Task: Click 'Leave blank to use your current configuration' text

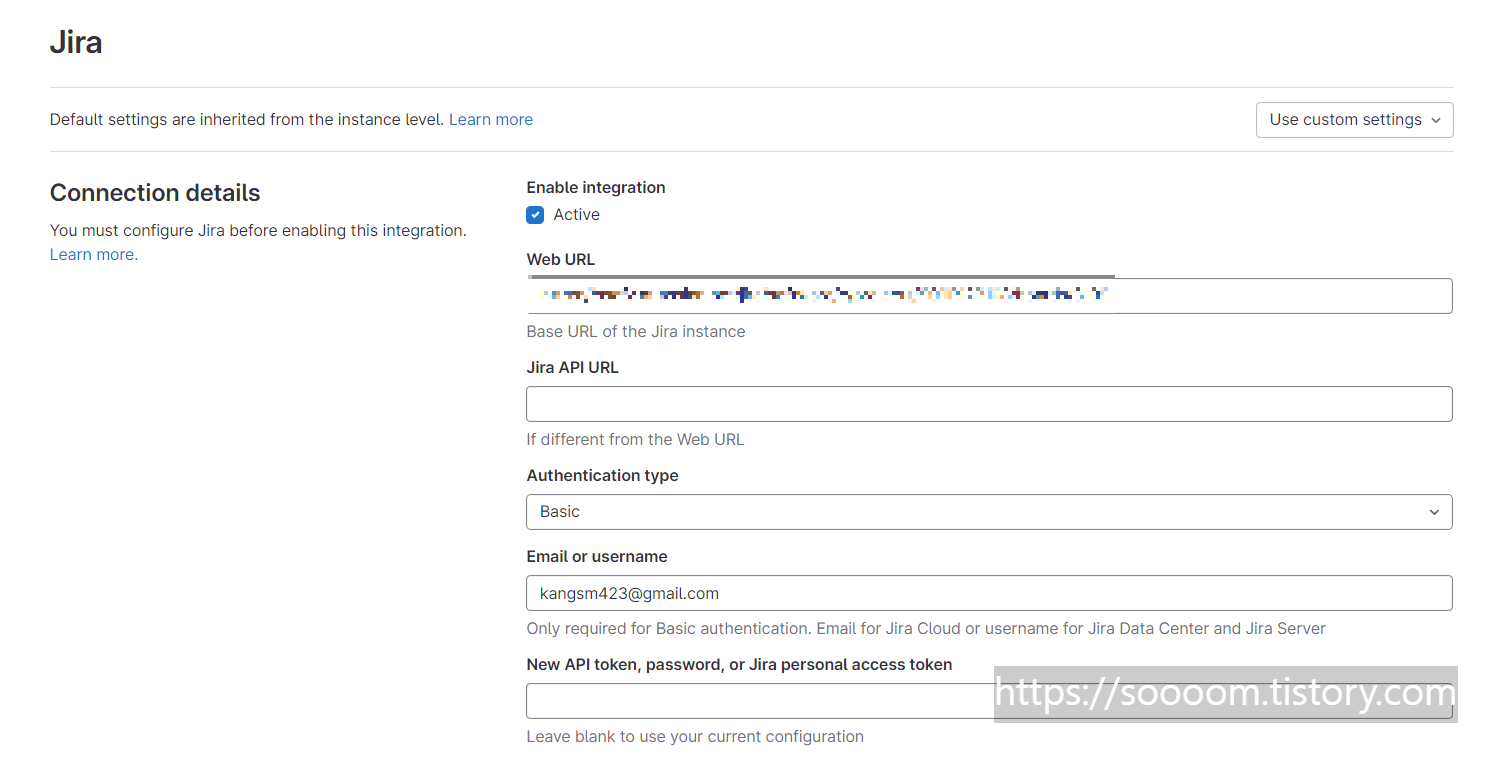Action: (695, 737)
